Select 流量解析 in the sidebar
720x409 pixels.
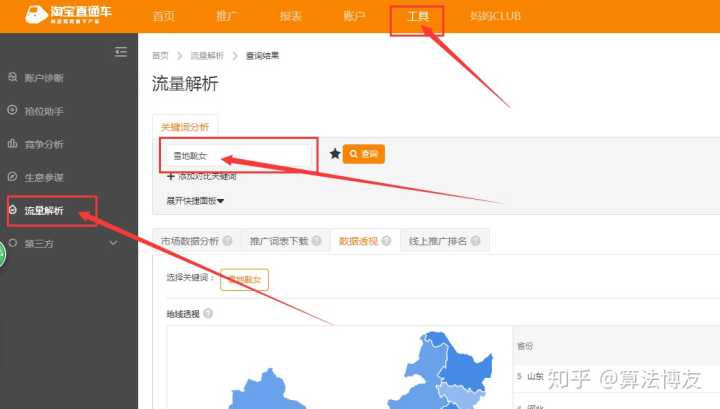pyautogui.click(x=44, y=211)
